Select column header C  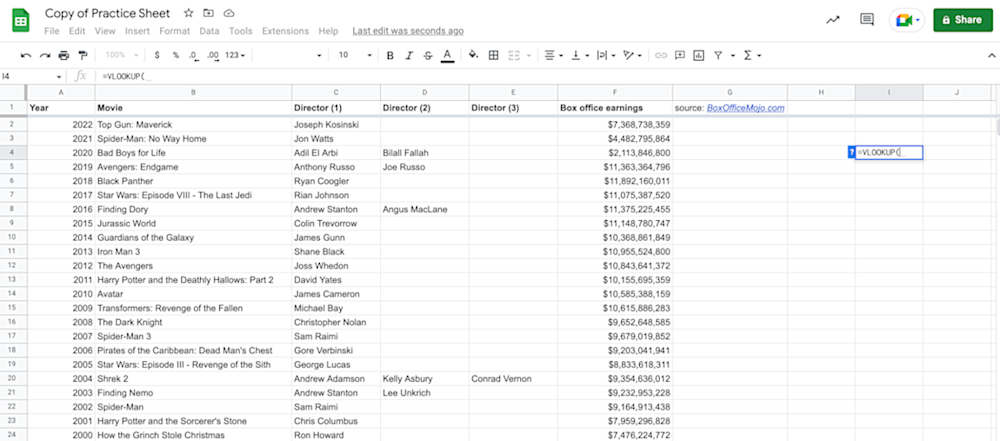point(335,93)
